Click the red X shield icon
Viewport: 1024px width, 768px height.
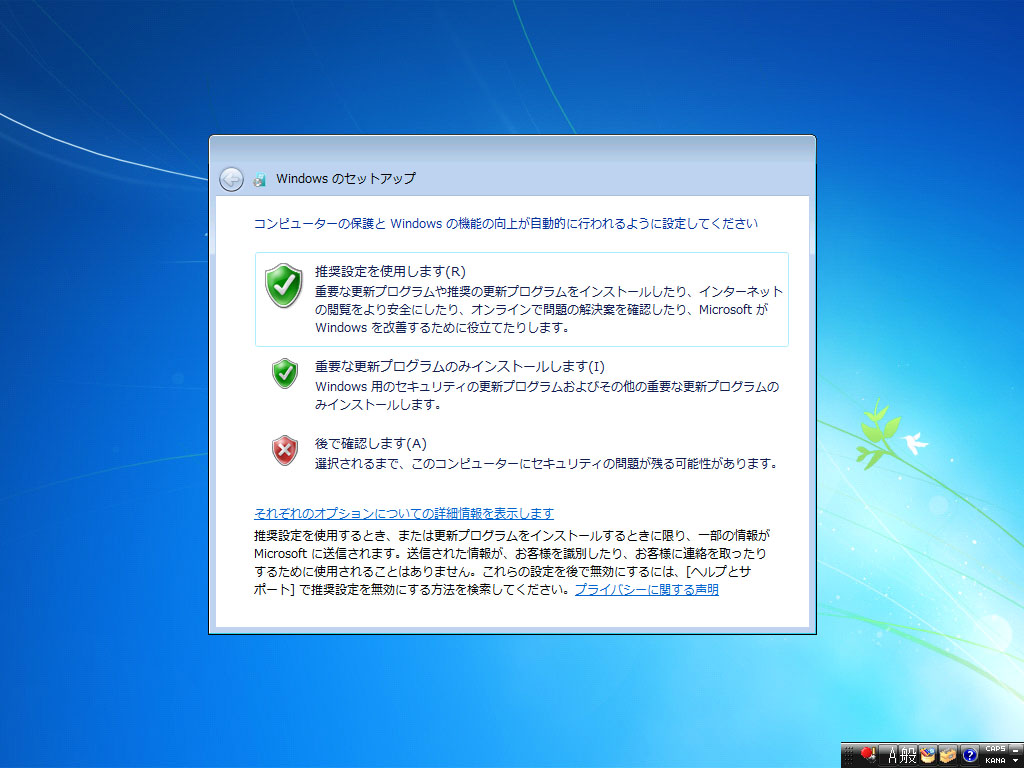tap(285, 450)
